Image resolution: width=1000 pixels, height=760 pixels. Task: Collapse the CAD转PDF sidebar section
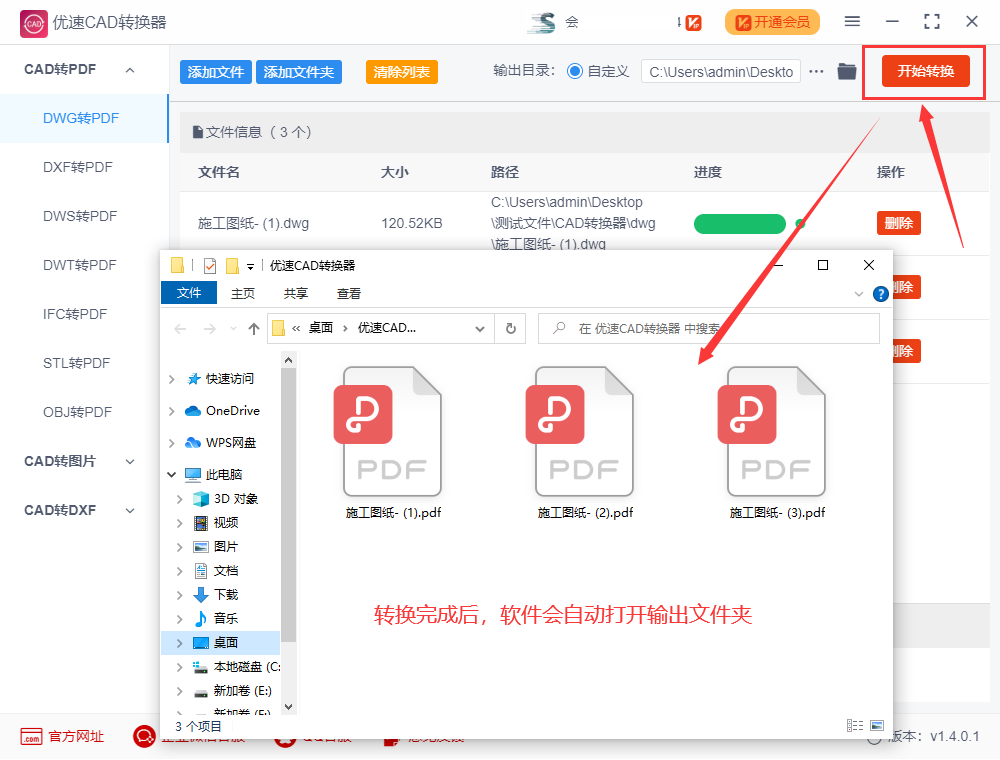[x=129, y=69]
